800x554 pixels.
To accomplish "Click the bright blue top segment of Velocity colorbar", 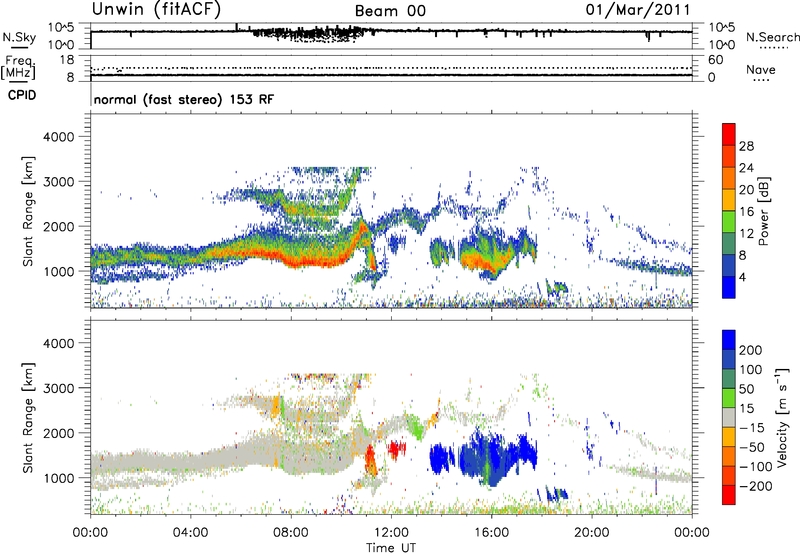I will pyautogui.click(x=729, y=340).
